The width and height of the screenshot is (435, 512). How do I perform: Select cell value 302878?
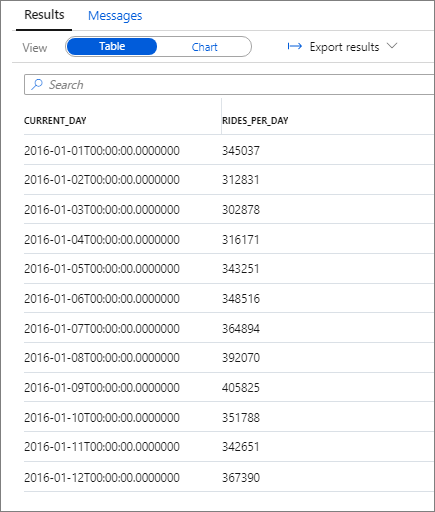(x=241, y=210)
